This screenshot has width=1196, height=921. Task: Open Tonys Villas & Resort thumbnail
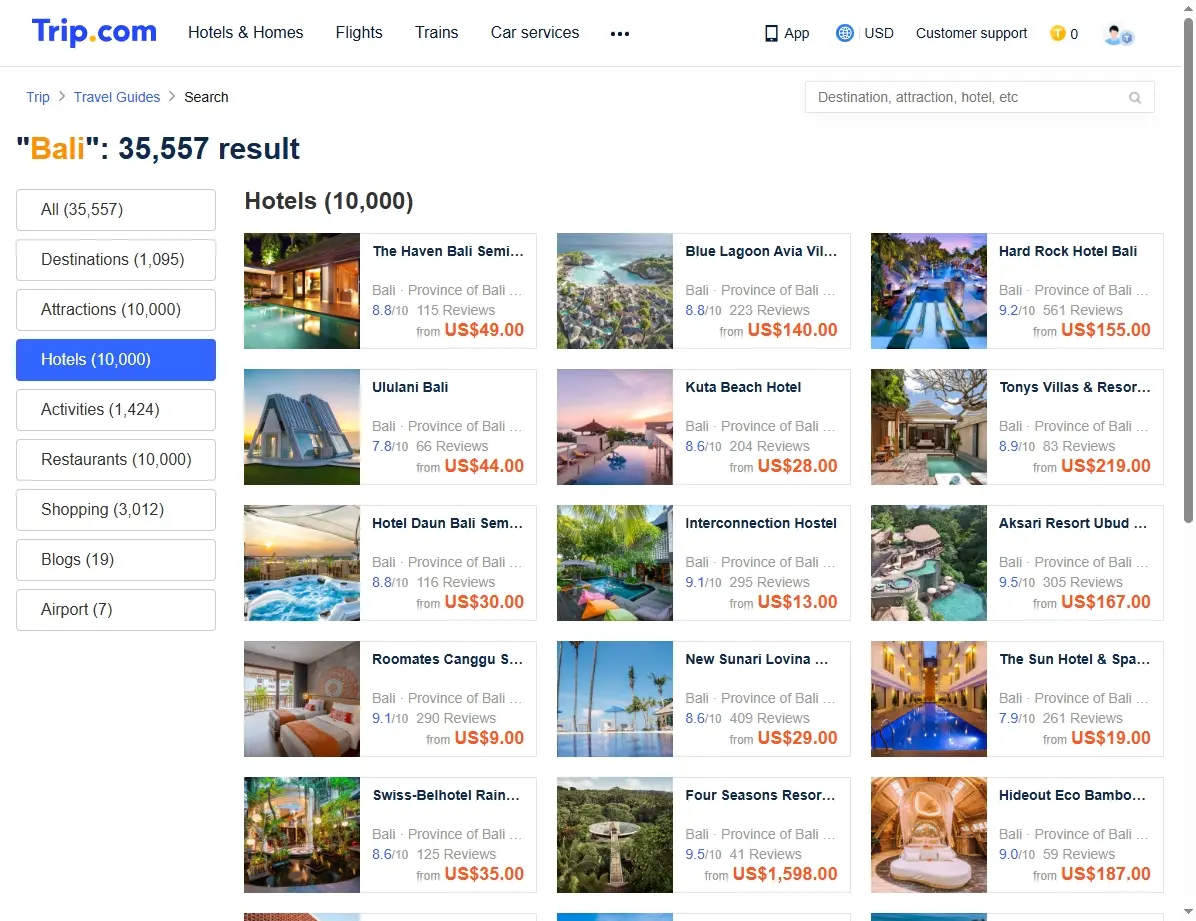[928, 427]
